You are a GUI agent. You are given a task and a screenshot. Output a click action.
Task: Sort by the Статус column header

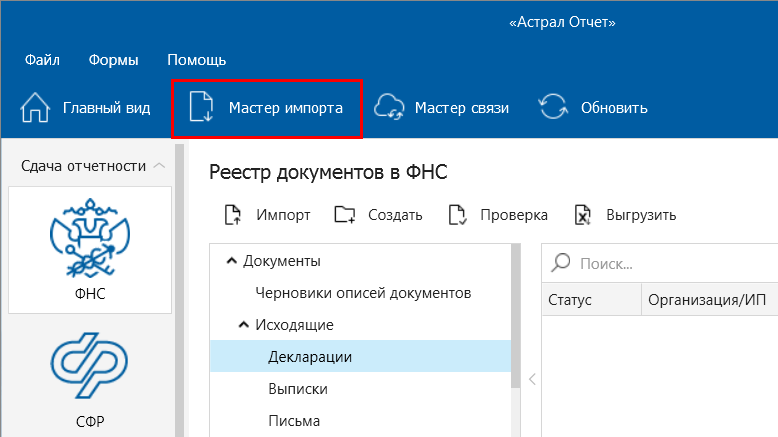570,299
